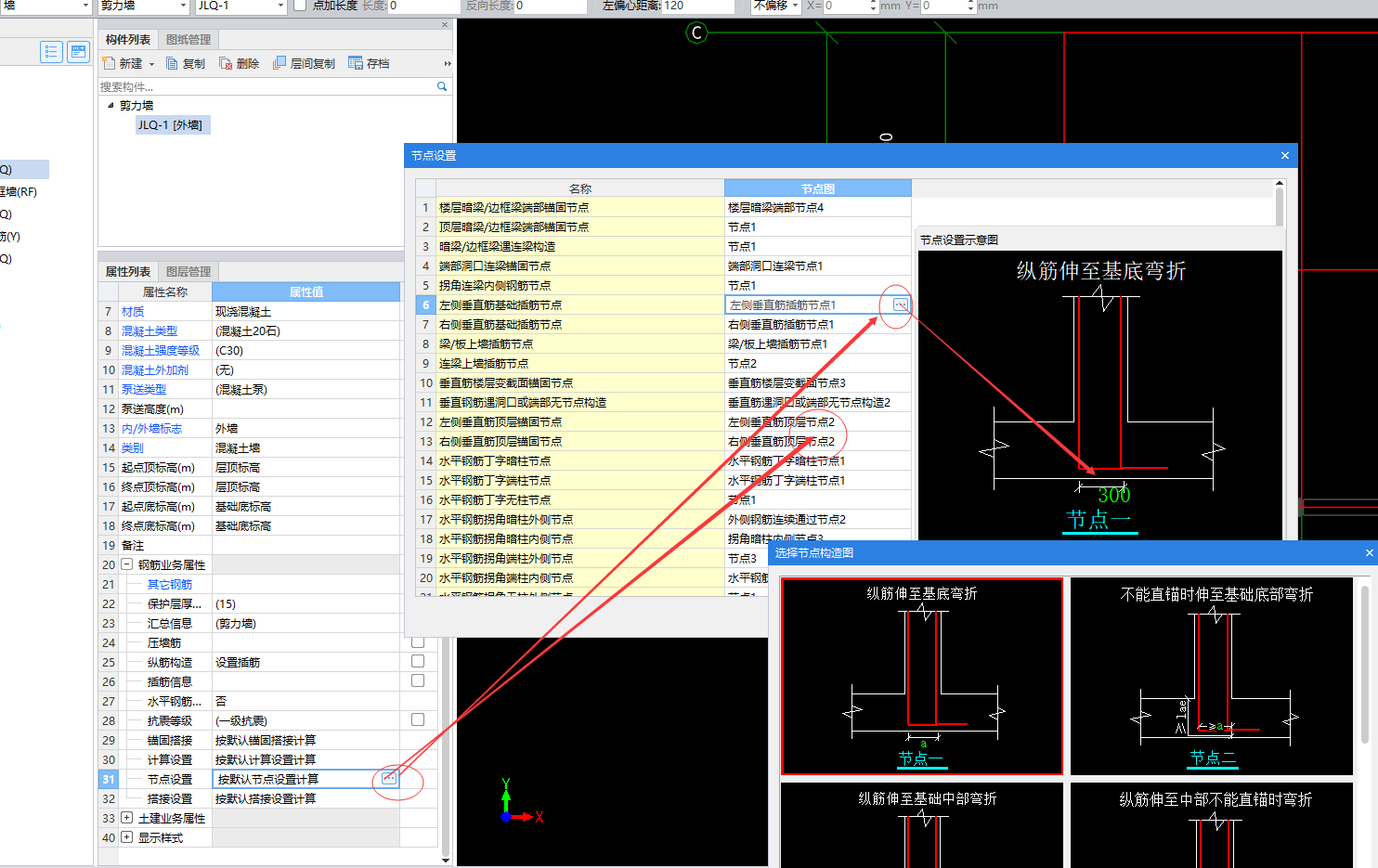Screen dimensions: 1378x868
Task: Open the 材质 property link
Action: (133, 311)
